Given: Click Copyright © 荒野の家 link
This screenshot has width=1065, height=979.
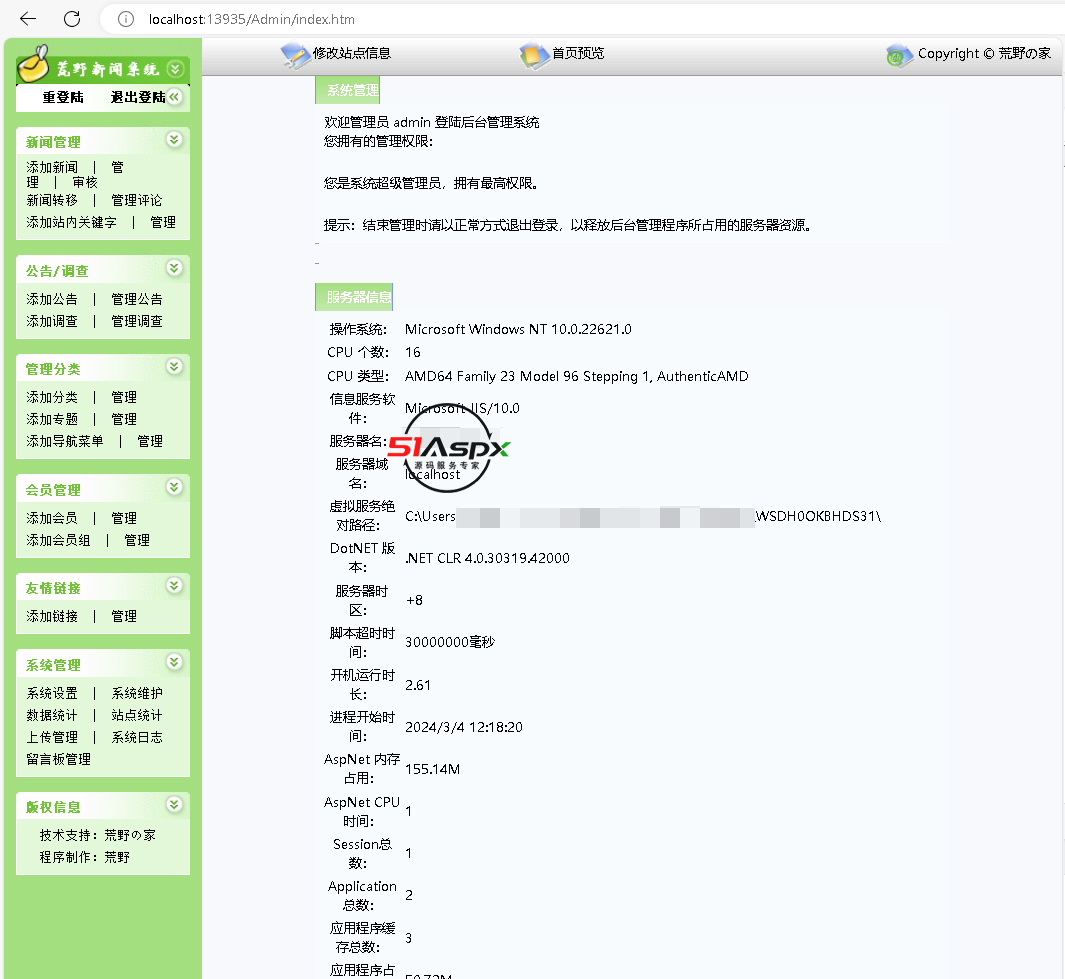Looking at the screenshot, I should click(984, 53).
